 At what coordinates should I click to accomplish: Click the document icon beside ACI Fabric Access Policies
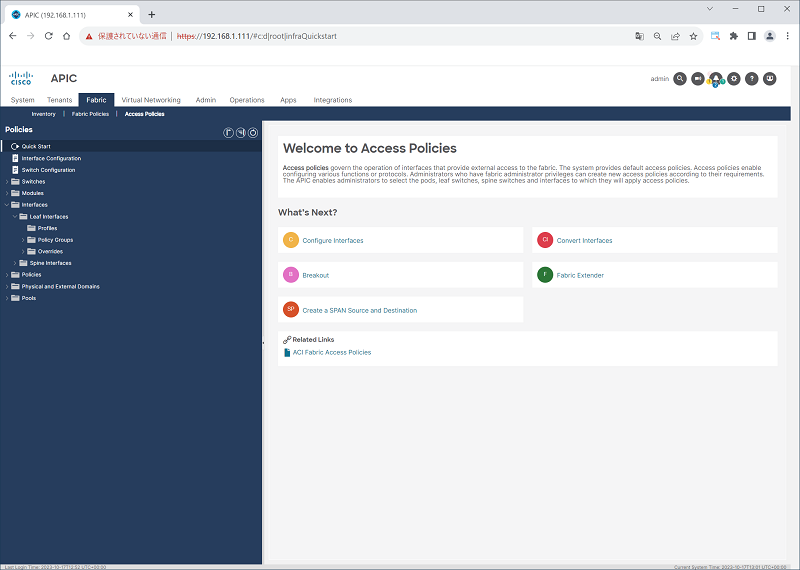287,353
